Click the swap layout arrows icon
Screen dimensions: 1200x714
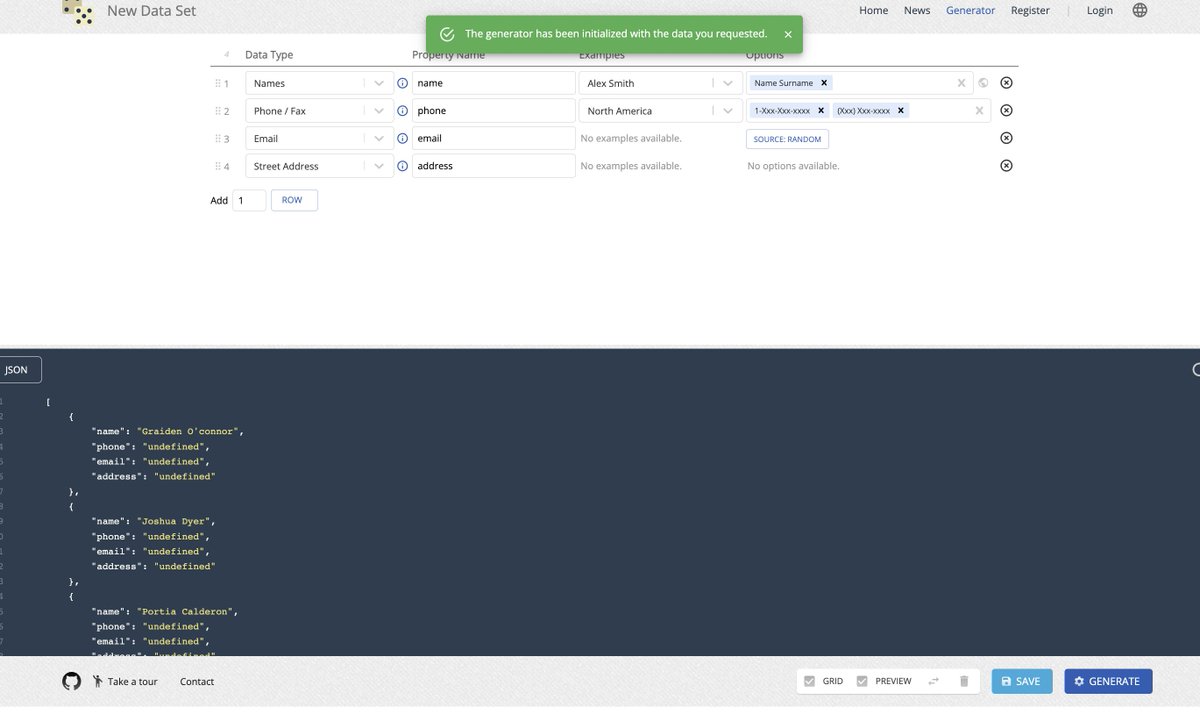click(933, 681)
